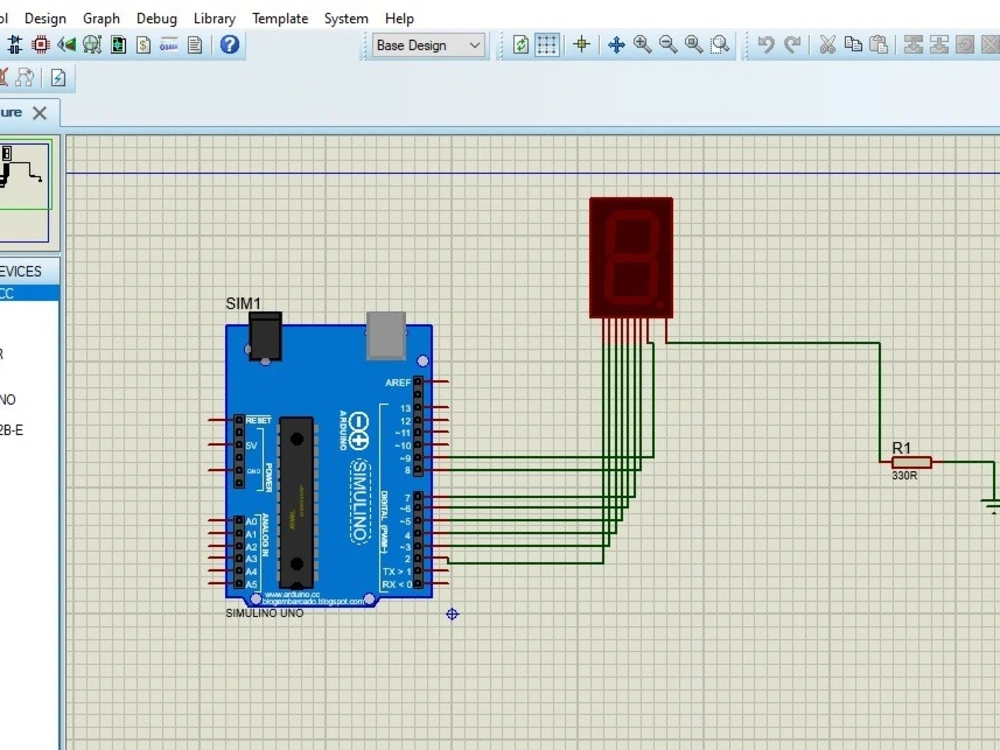Open the Project Notes document icon
The width and height of the screenshot is (1000, 750).
click(195, 45)
